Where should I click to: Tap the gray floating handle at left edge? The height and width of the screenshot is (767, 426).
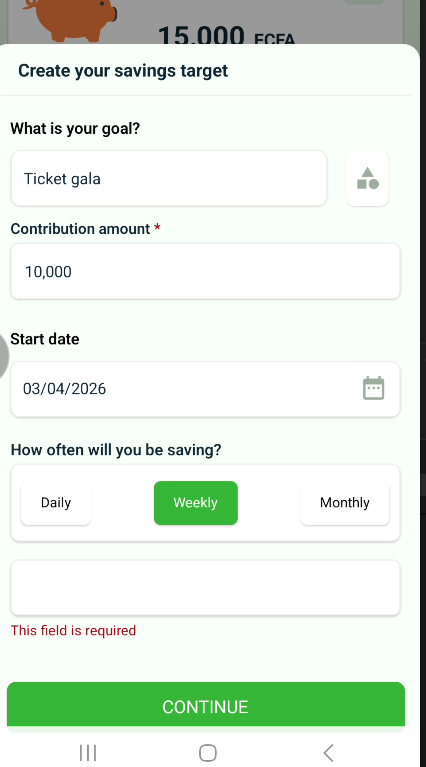click(4, 356)
